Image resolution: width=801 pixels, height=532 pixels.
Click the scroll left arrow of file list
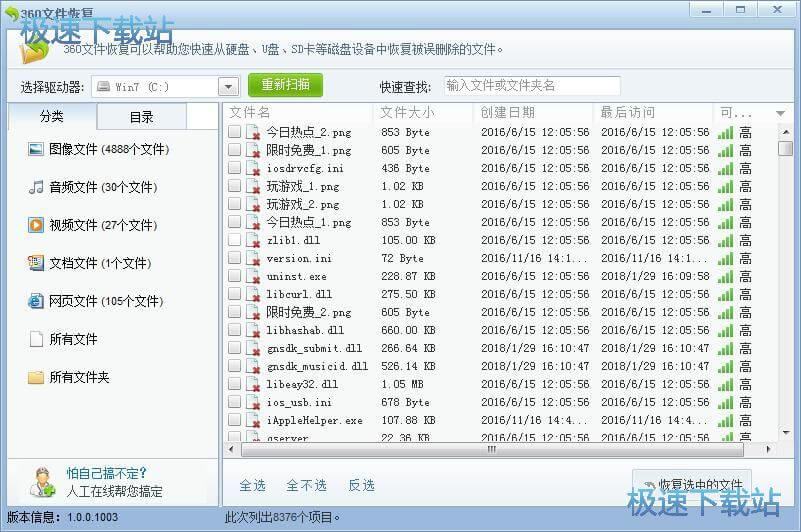[231, 450]
